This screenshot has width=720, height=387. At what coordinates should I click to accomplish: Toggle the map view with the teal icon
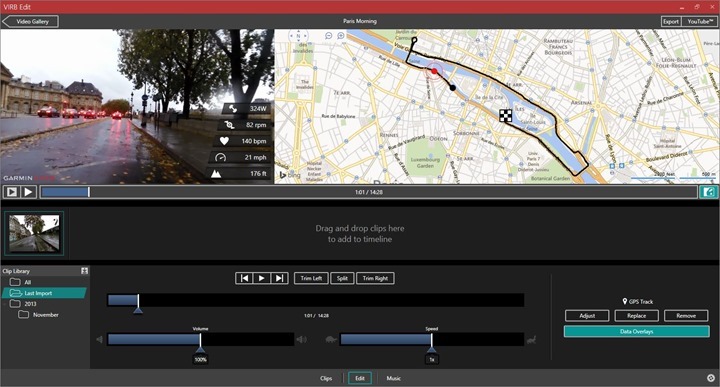click(709, 192)
